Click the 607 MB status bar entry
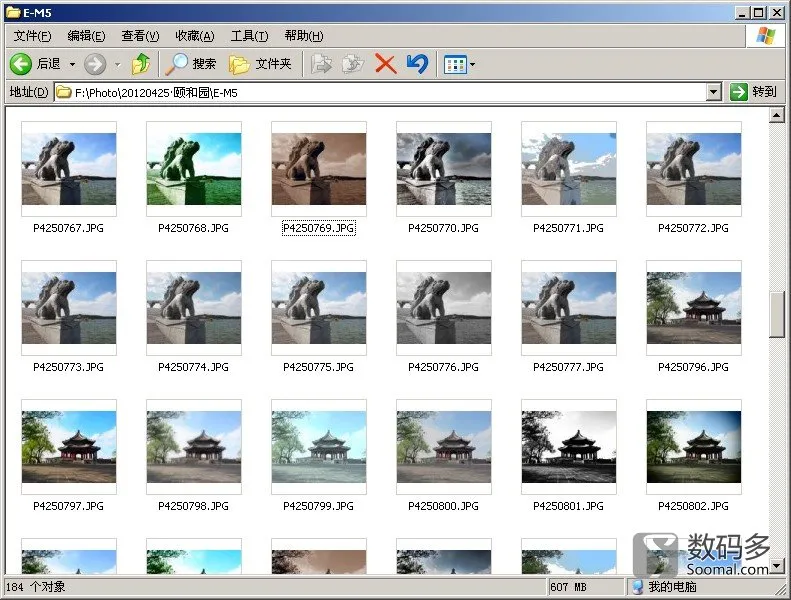Screen dimensions: 791x600 click(569, 587)
